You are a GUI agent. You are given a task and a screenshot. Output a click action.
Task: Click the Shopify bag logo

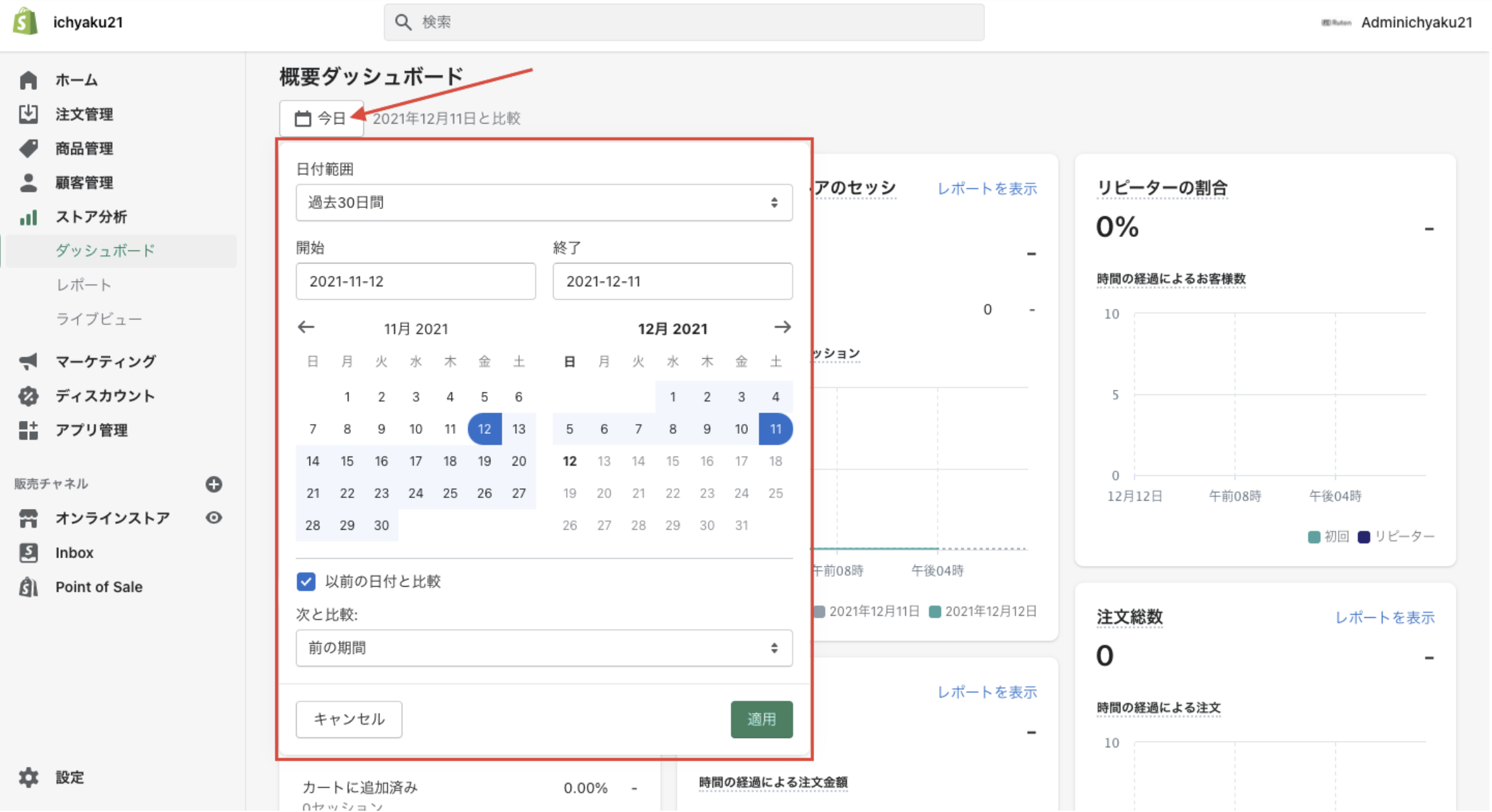[25, 21]
